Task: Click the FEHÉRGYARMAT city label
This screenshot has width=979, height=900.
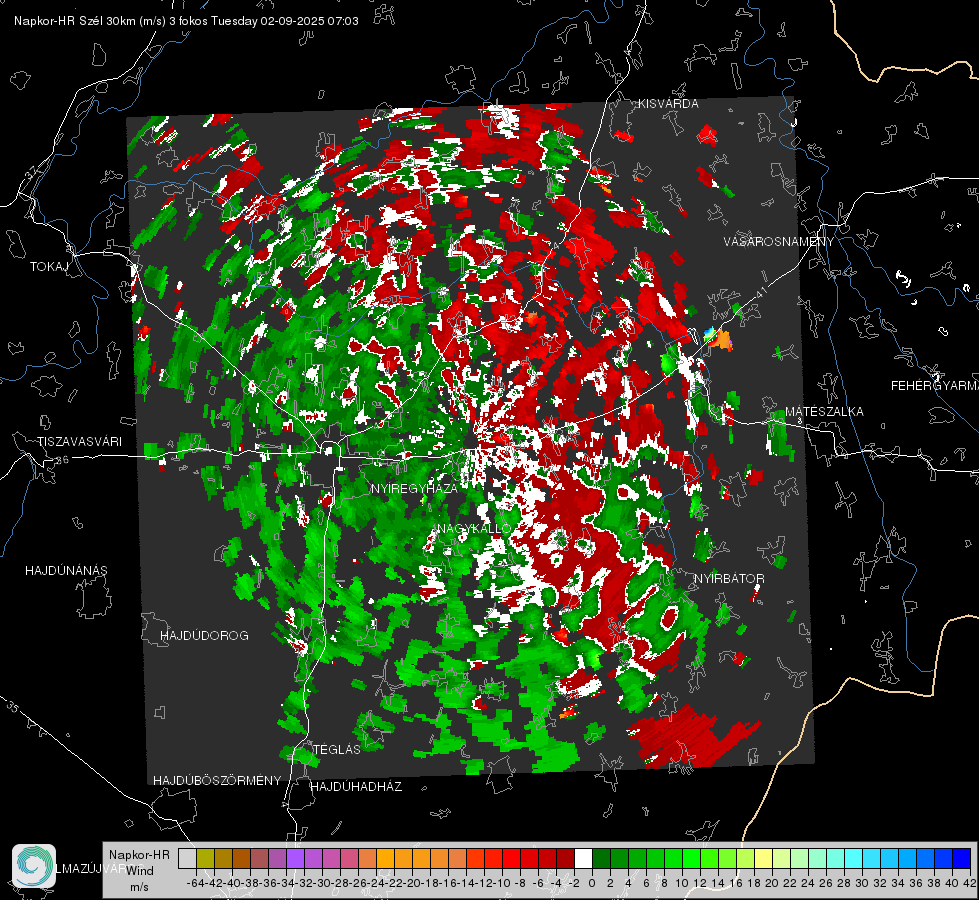Action: pyautogui.click(x=935, y=386)
